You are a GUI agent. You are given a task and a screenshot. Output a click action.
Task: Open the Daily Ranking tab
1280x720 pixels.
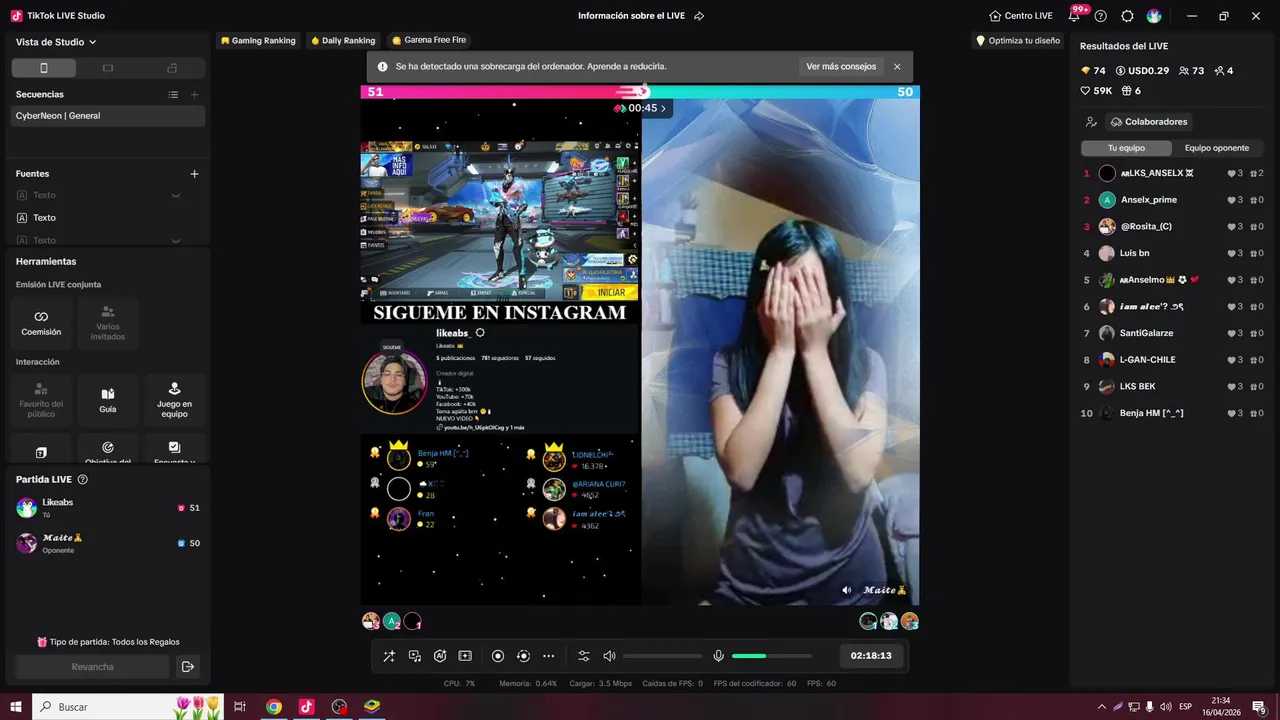[x=343, y=41]
